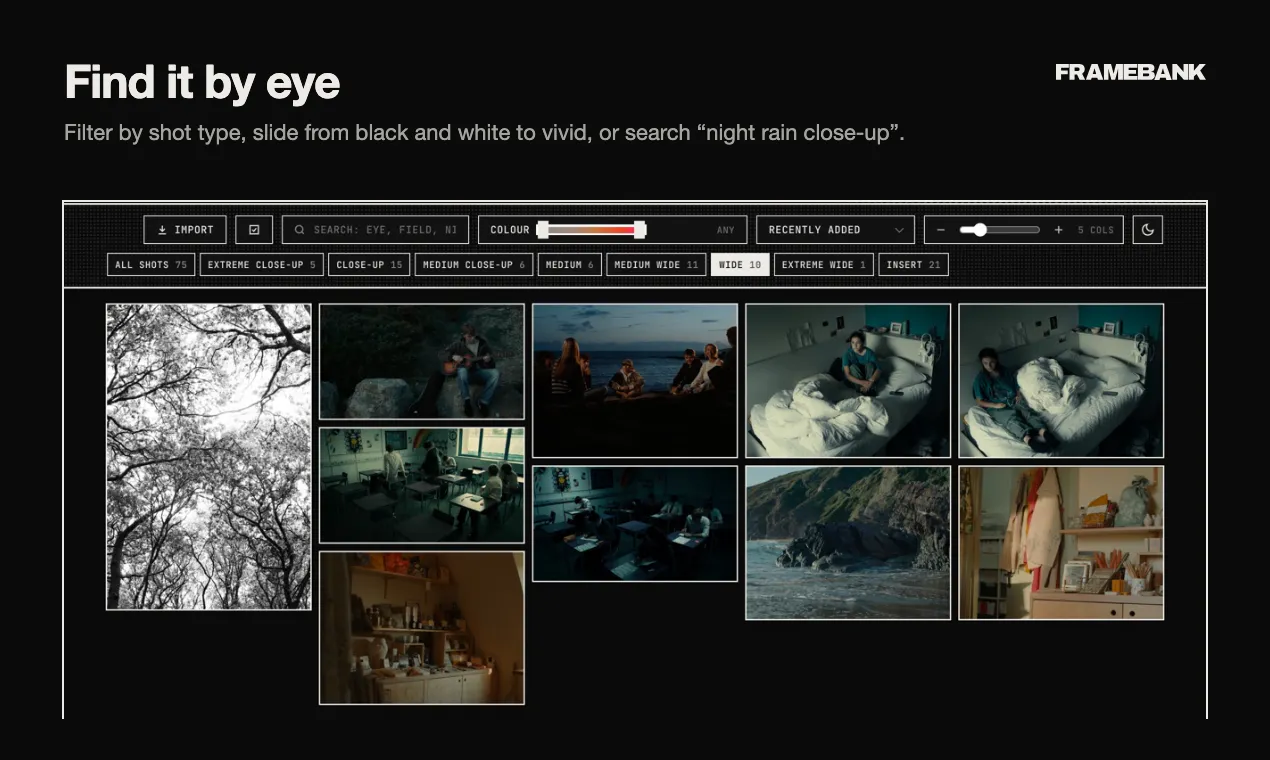
Task: Focus the search input field
Action: 375,230
